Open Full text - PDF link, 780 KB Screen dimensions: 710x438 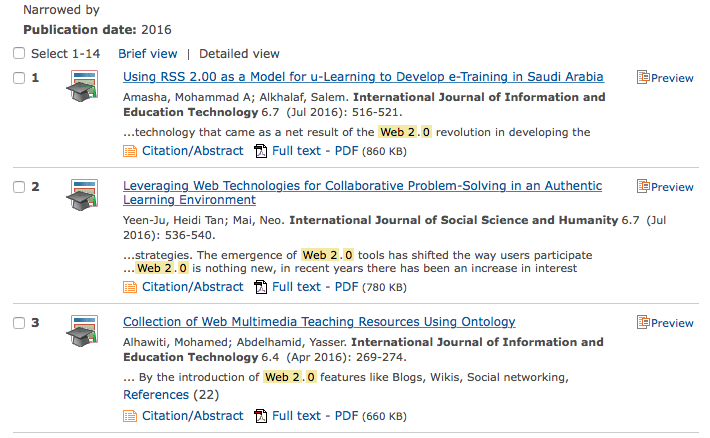click(x=314, y=287)
